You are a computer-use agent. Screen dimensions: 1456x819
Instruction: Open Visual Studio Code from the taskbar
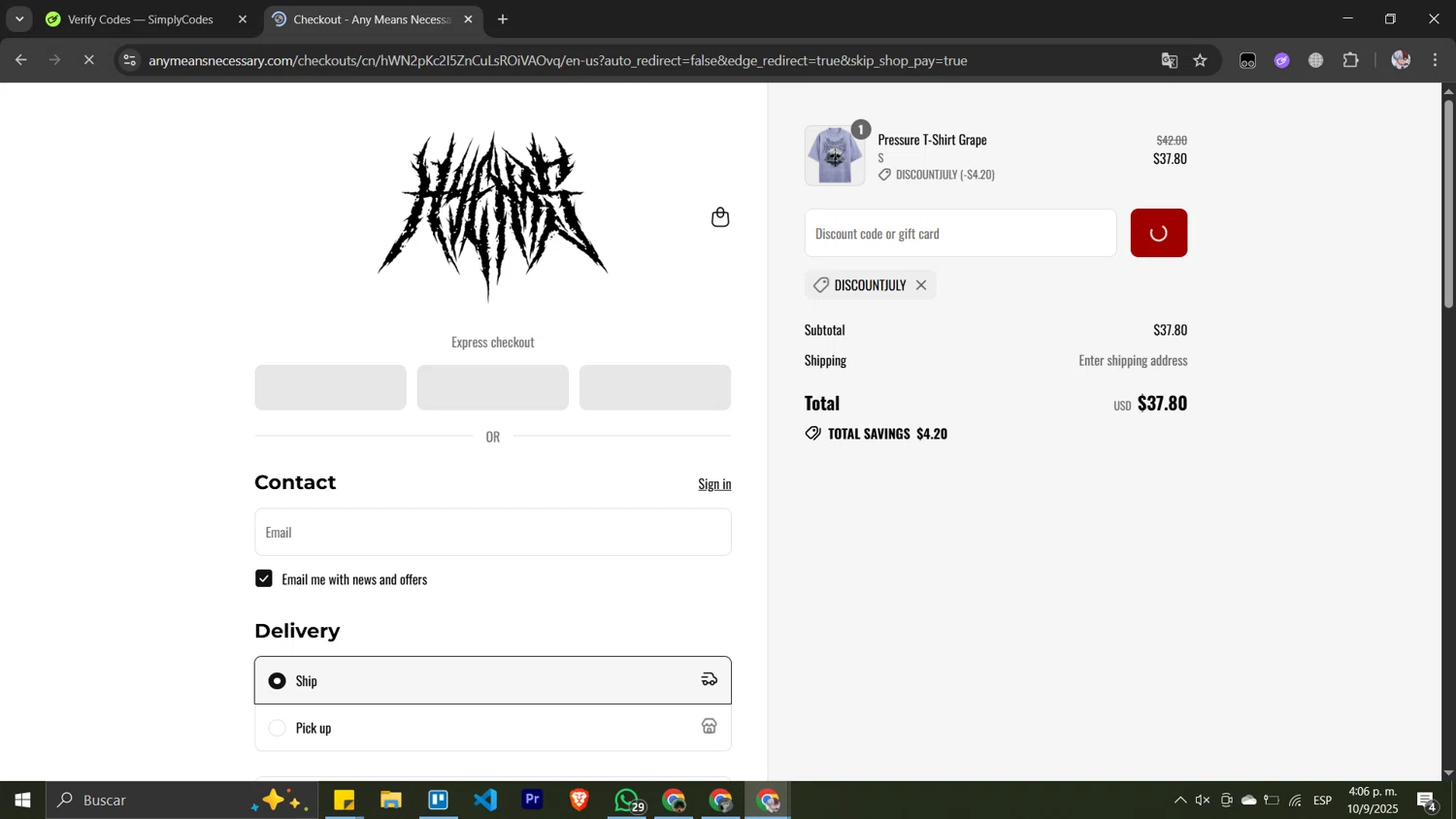coord(485,801)
